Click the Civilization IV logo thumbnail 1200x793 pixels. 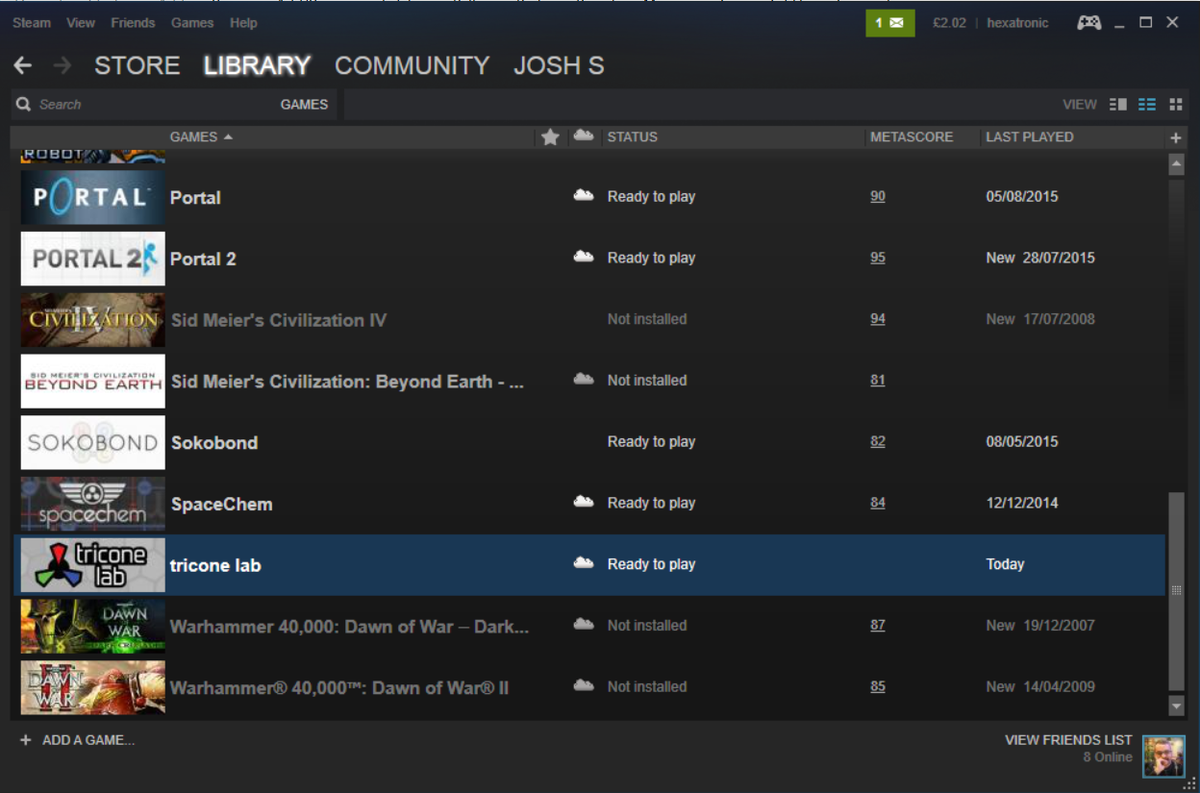93,320
